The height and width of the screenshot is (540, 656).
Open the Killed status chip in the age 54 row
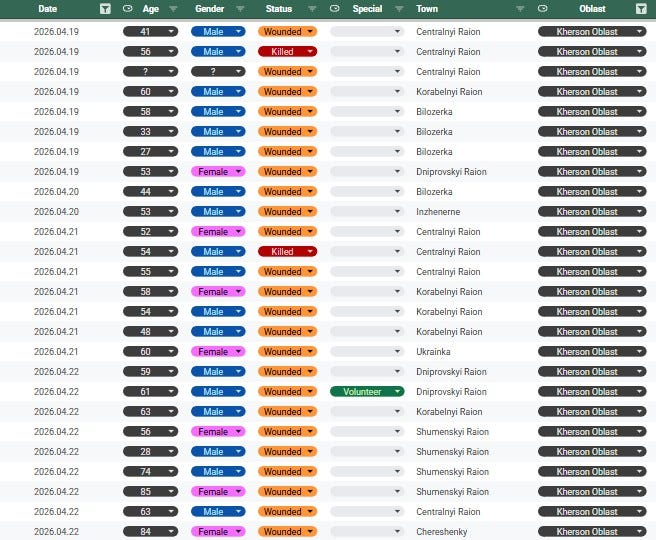287,252
